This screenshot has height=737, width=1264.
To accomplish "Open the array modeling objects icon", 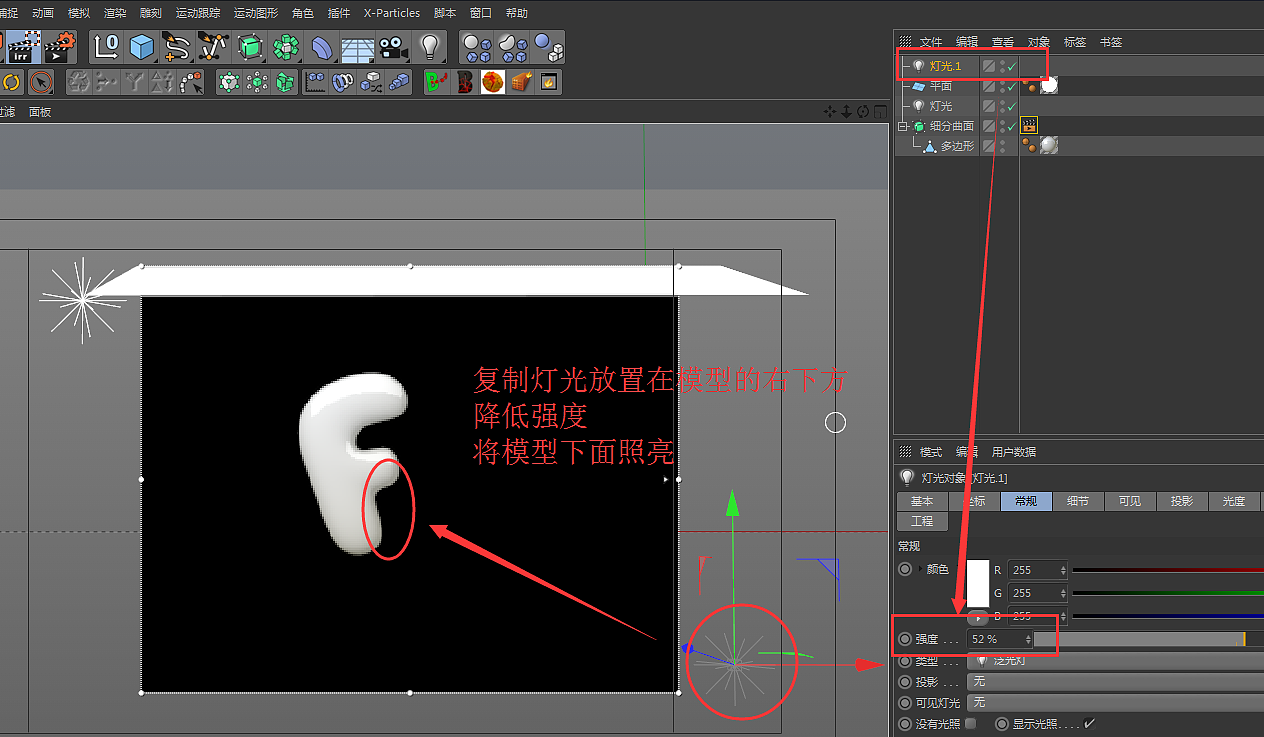I will click(286, 46).
